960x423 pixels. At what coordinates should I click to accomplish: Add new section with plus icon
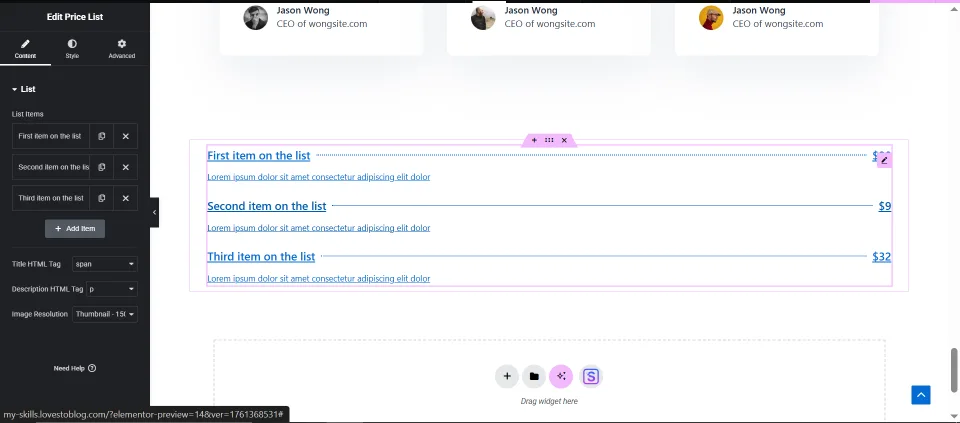click(507, 376)
